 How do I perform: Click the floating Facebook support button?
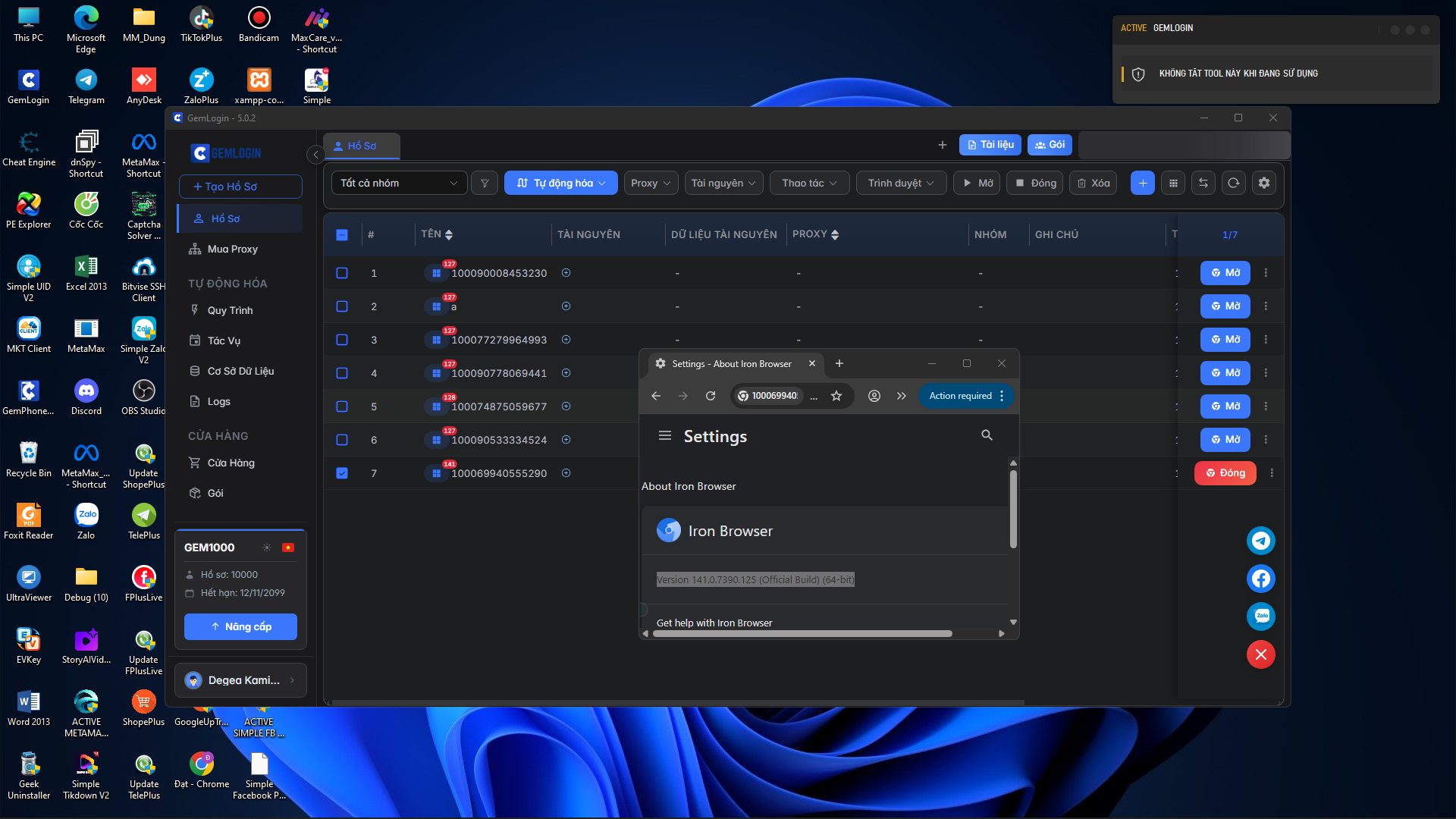coord(1261,579)
